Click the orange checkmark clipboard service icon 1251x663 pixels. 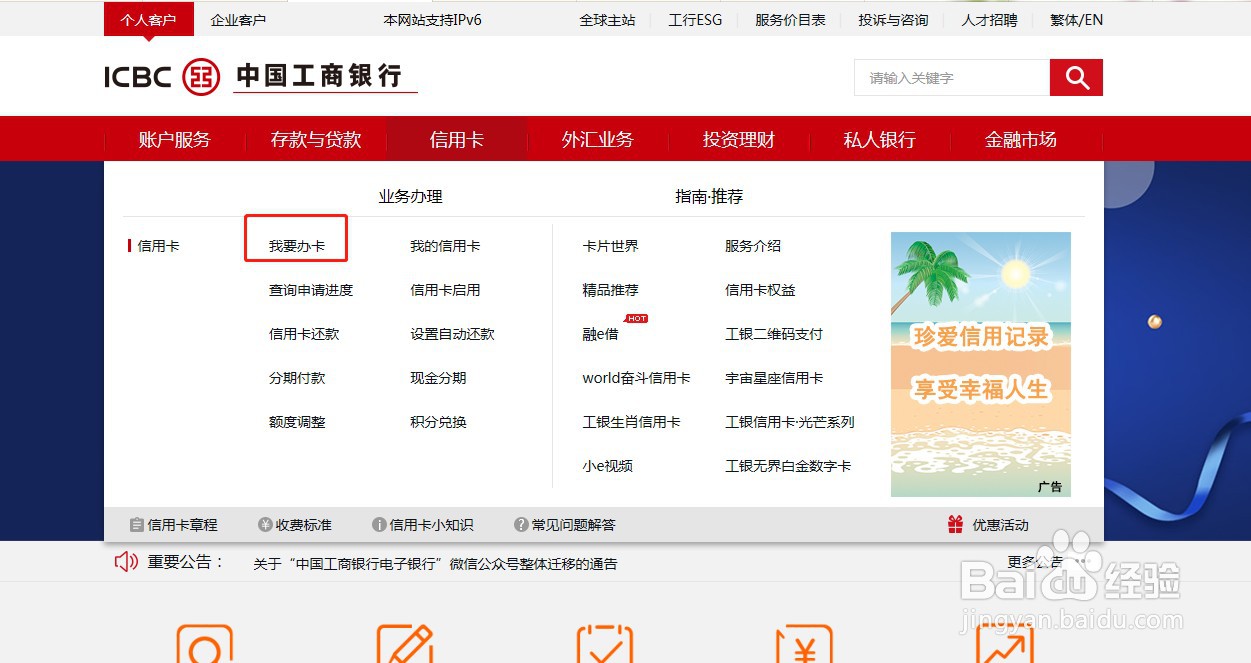click(605, 643)
